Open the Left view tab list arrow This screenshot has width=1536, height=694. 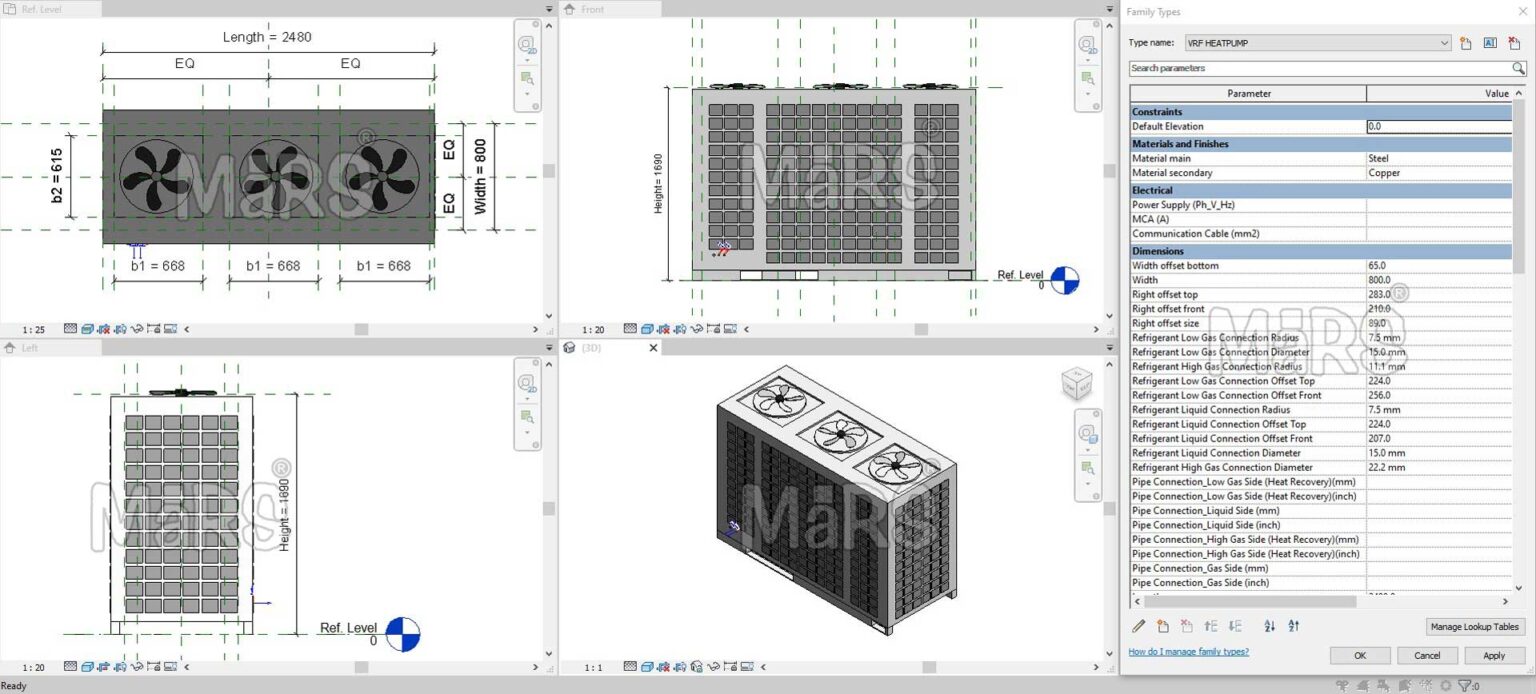[549, 348]
